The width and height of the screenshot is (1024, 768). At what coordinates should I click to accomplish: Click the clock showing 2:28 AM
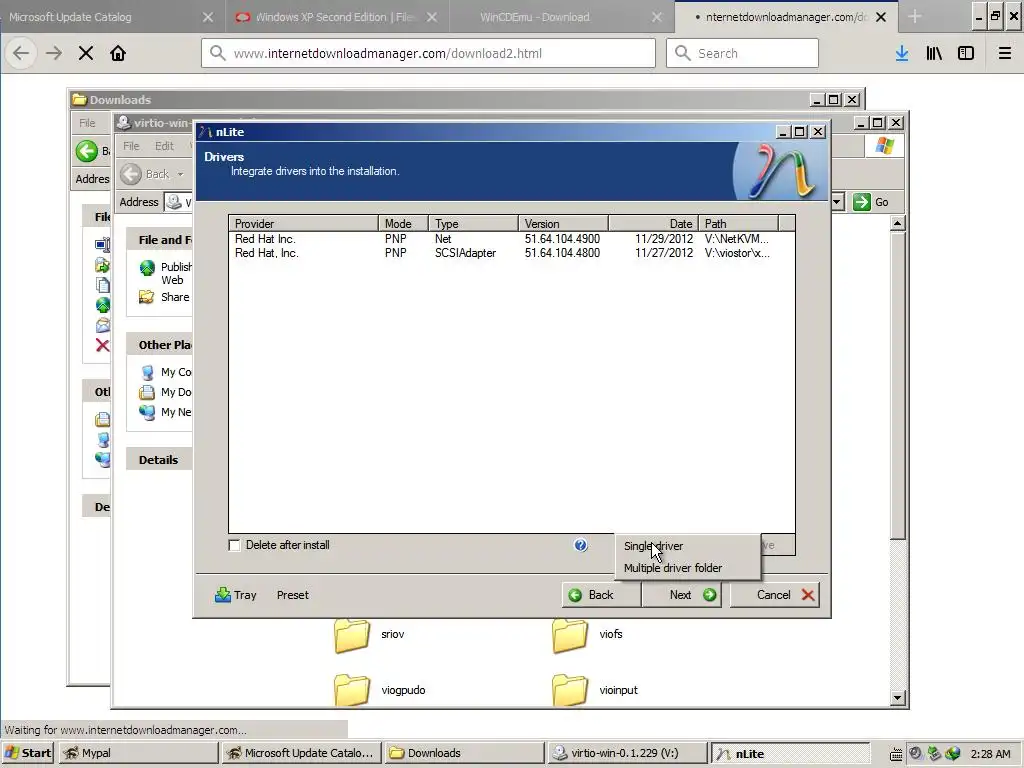tap(991, 754)
